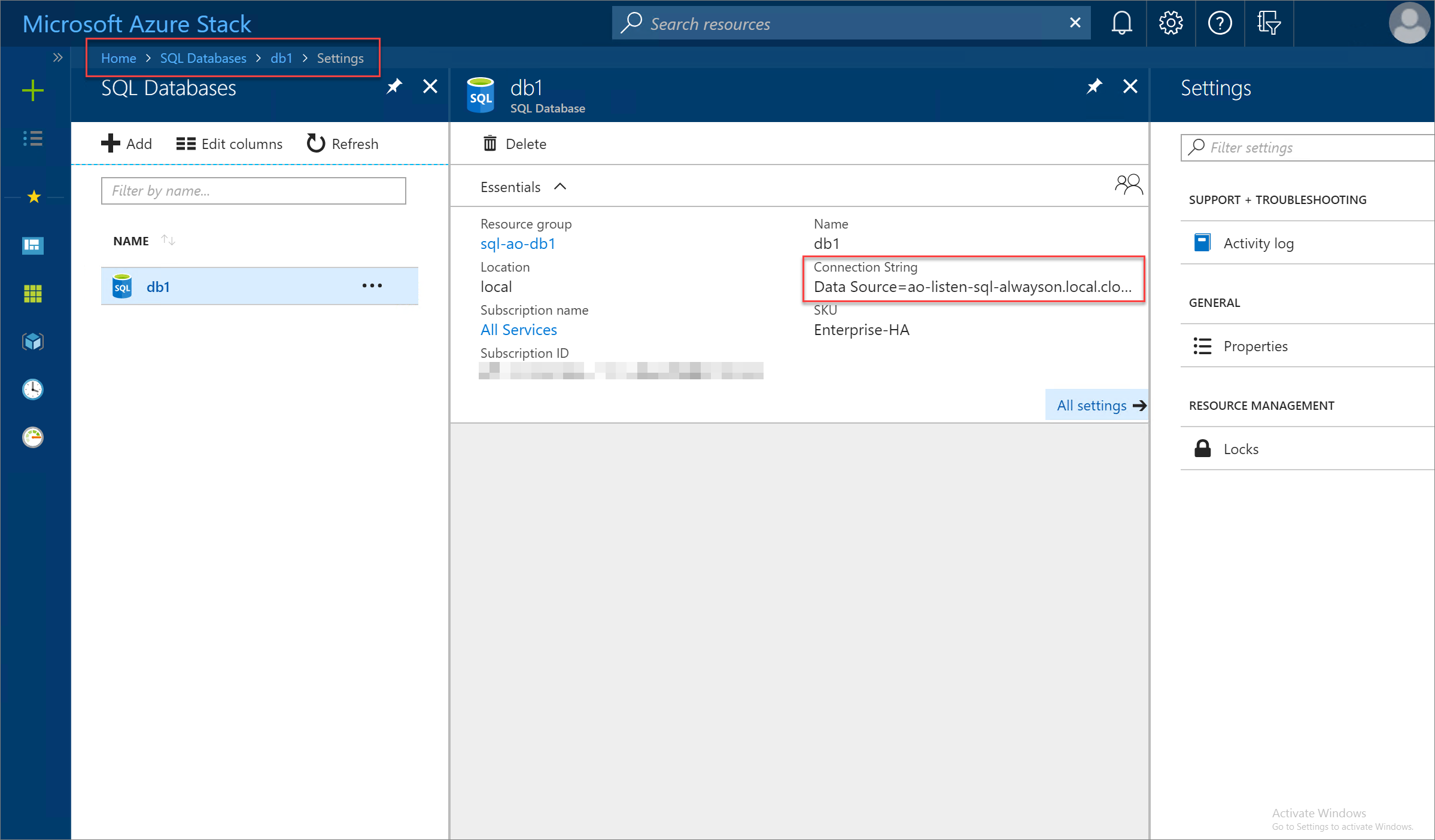
Task: Click the Edit columns icon in toolbar
Action: (x=185, y=143)
